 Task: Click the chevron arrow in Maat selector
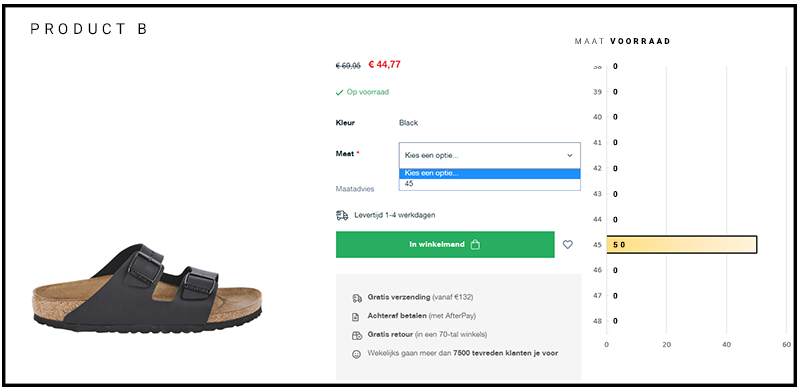coord(569,156)
